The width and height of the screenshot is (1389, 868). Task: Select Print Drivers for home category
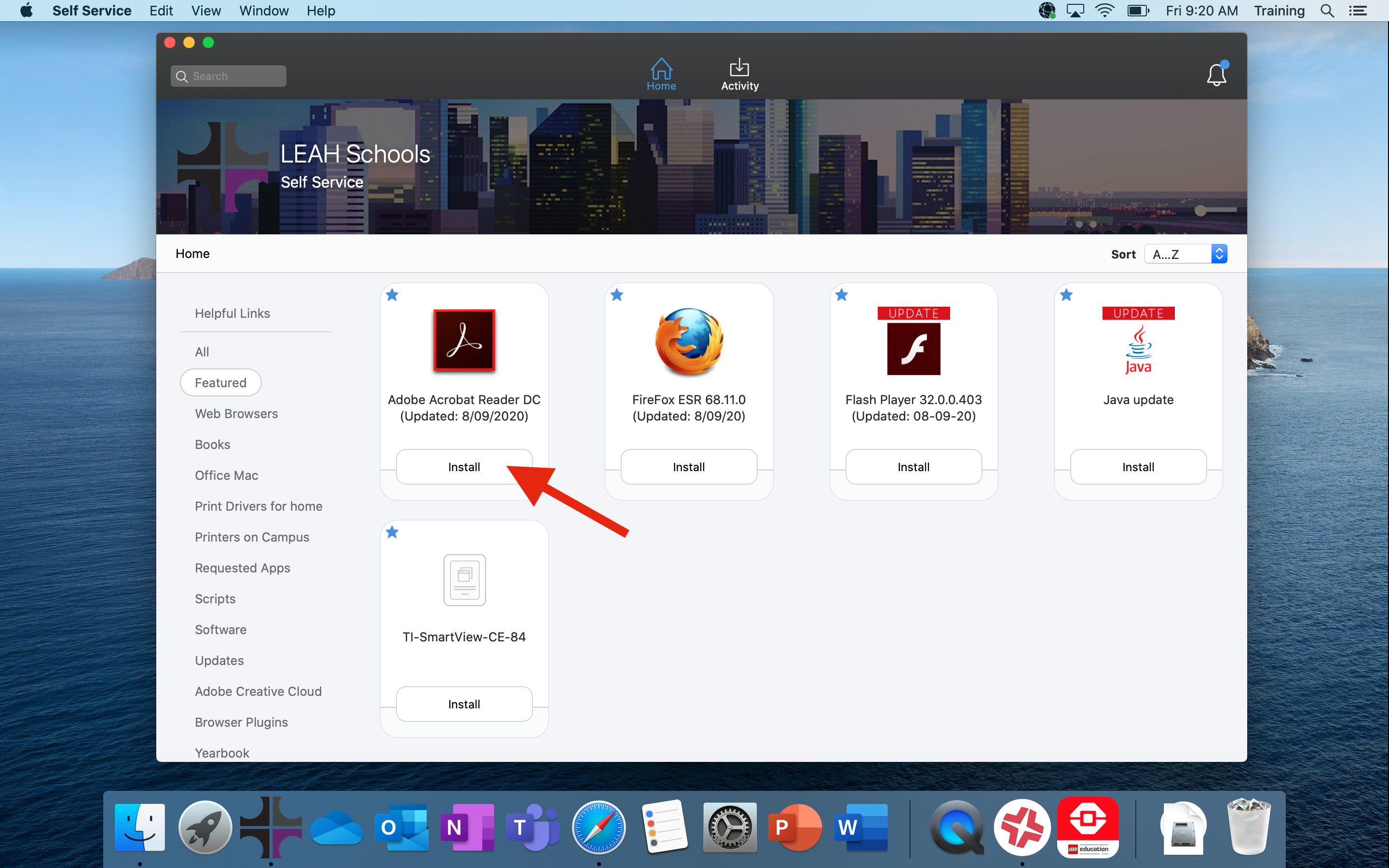coord(259,506)
